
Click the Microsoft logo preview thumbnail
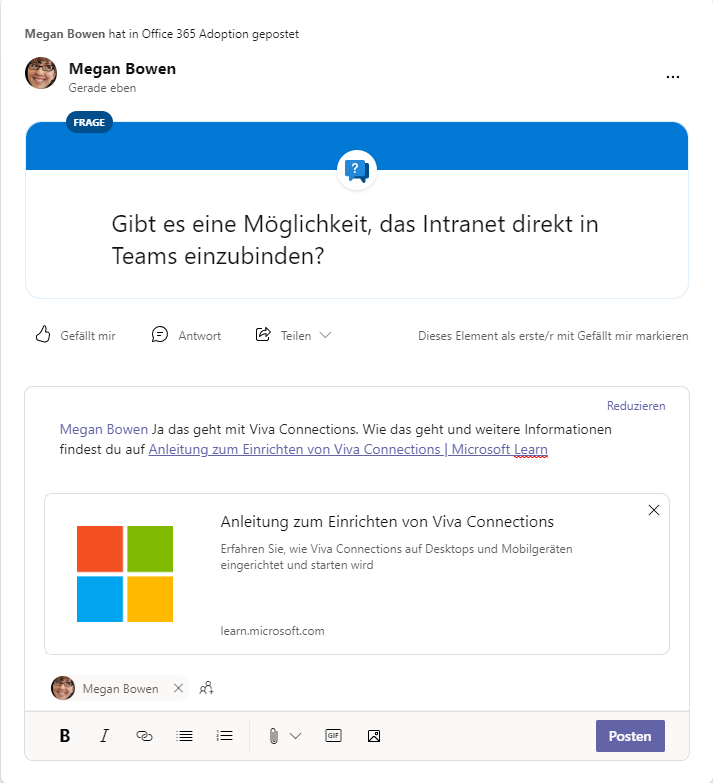tap(125, 574)
